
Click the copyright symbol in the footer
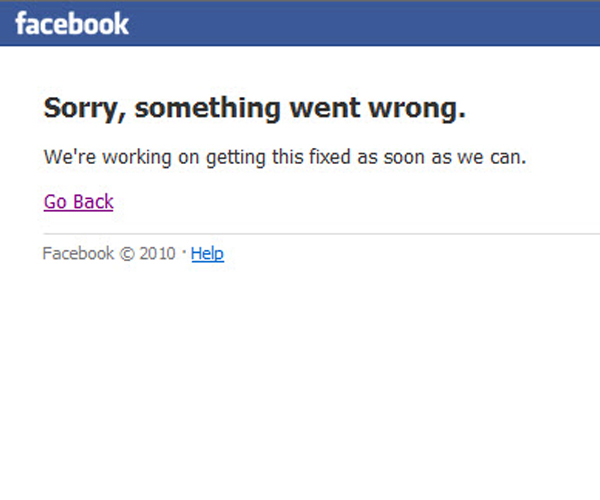127,254
